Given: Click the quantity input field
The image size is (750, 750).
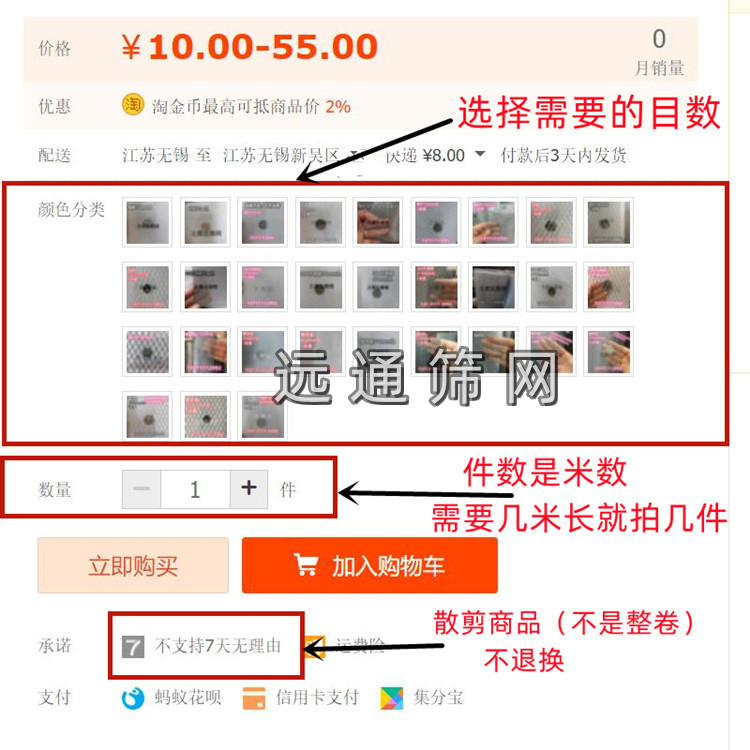Looking at the screenshot, I should (195, 489).
